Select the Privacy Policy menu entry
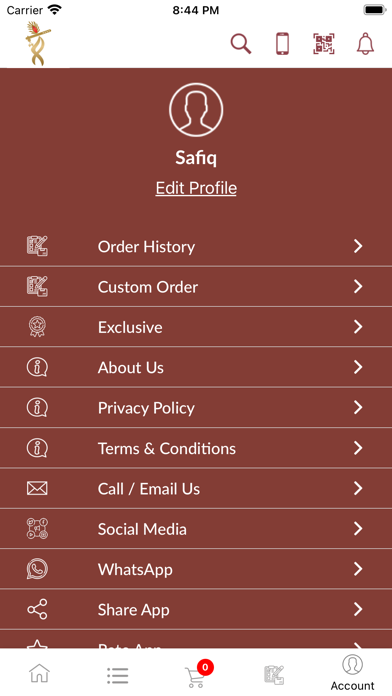Viewport: 392px width, 696px height. tap(196, 408)
